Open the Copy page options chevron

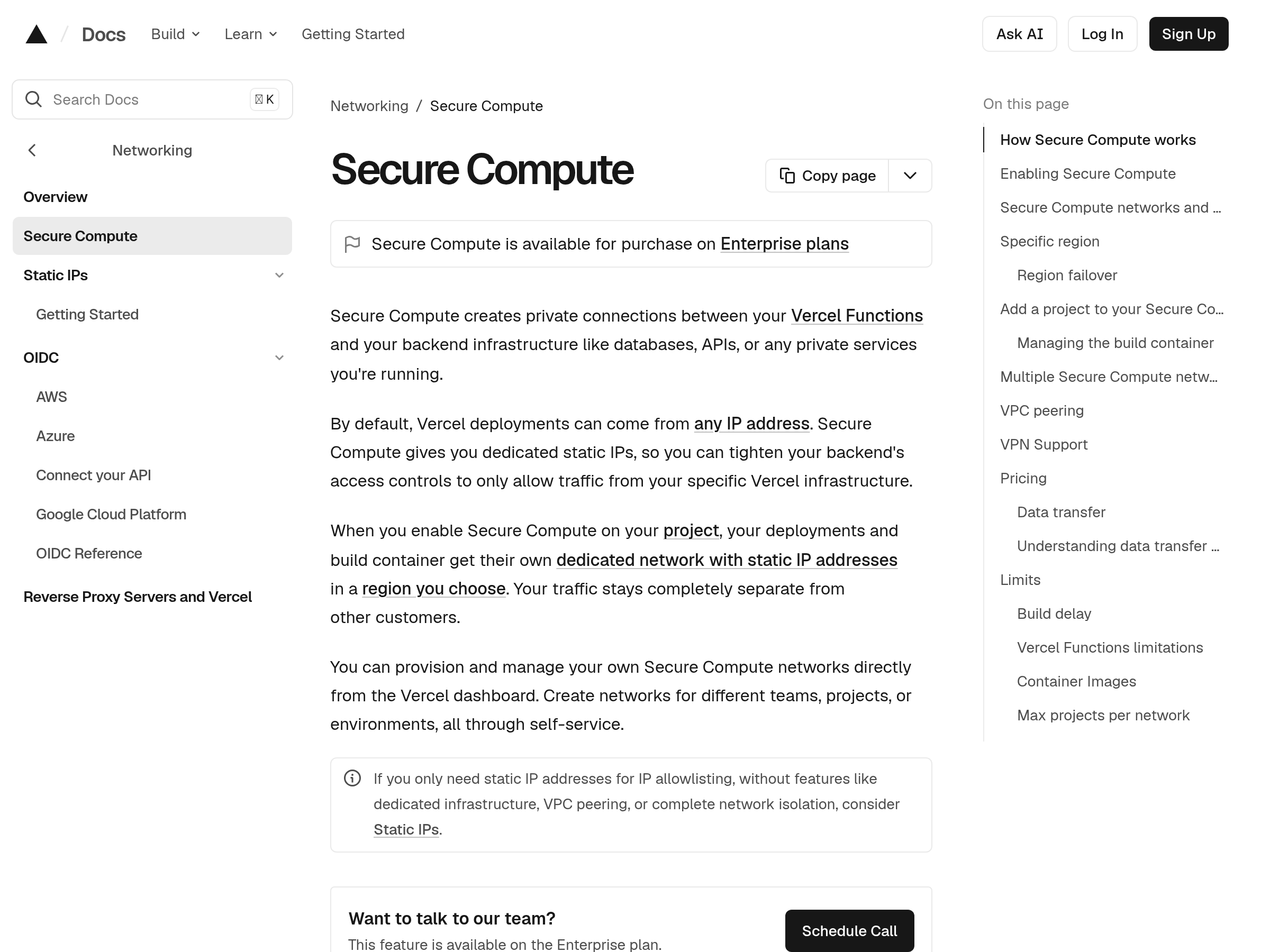click(x=910, y=176)
